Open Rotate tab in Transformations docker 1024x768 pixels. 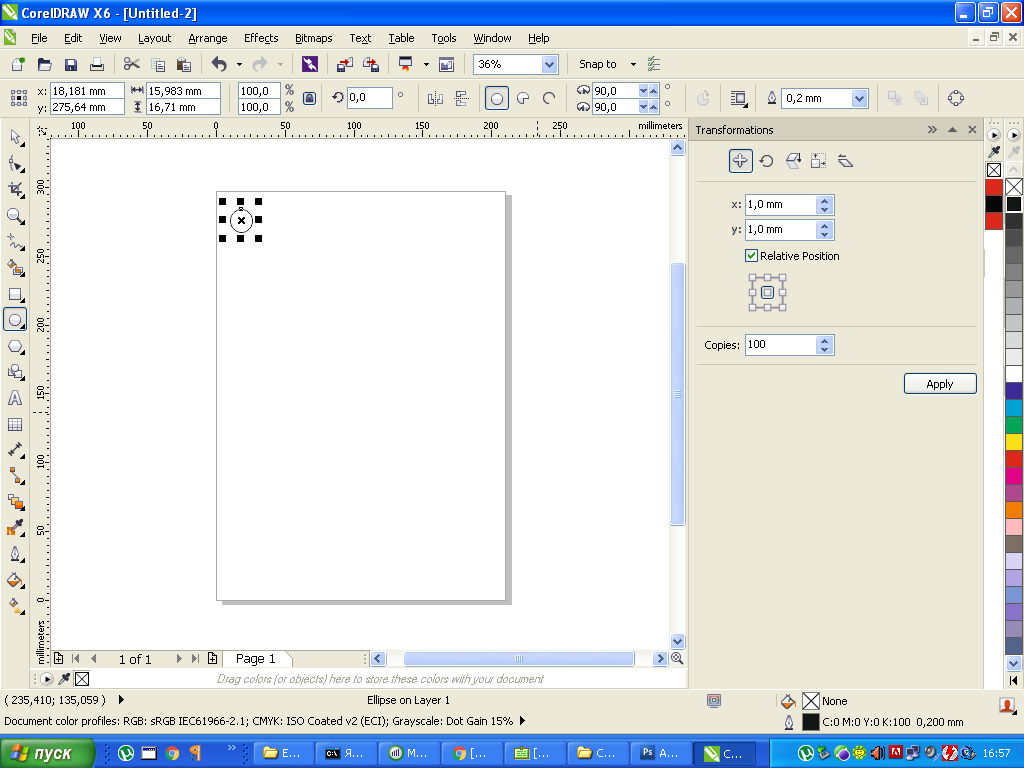coord(767,161)
